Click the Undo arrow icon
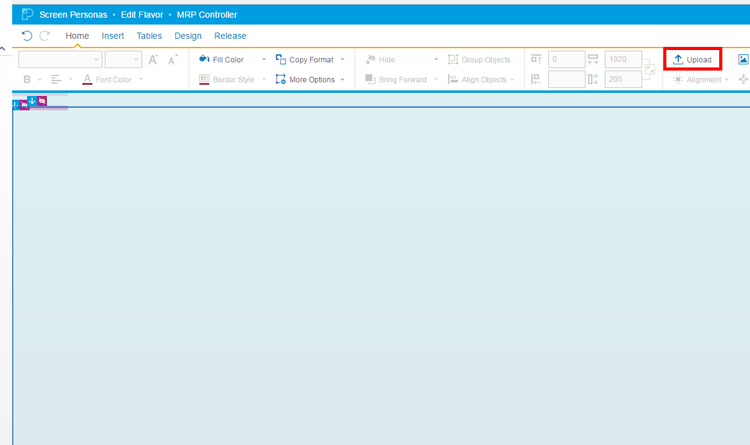 click(27, 36)
